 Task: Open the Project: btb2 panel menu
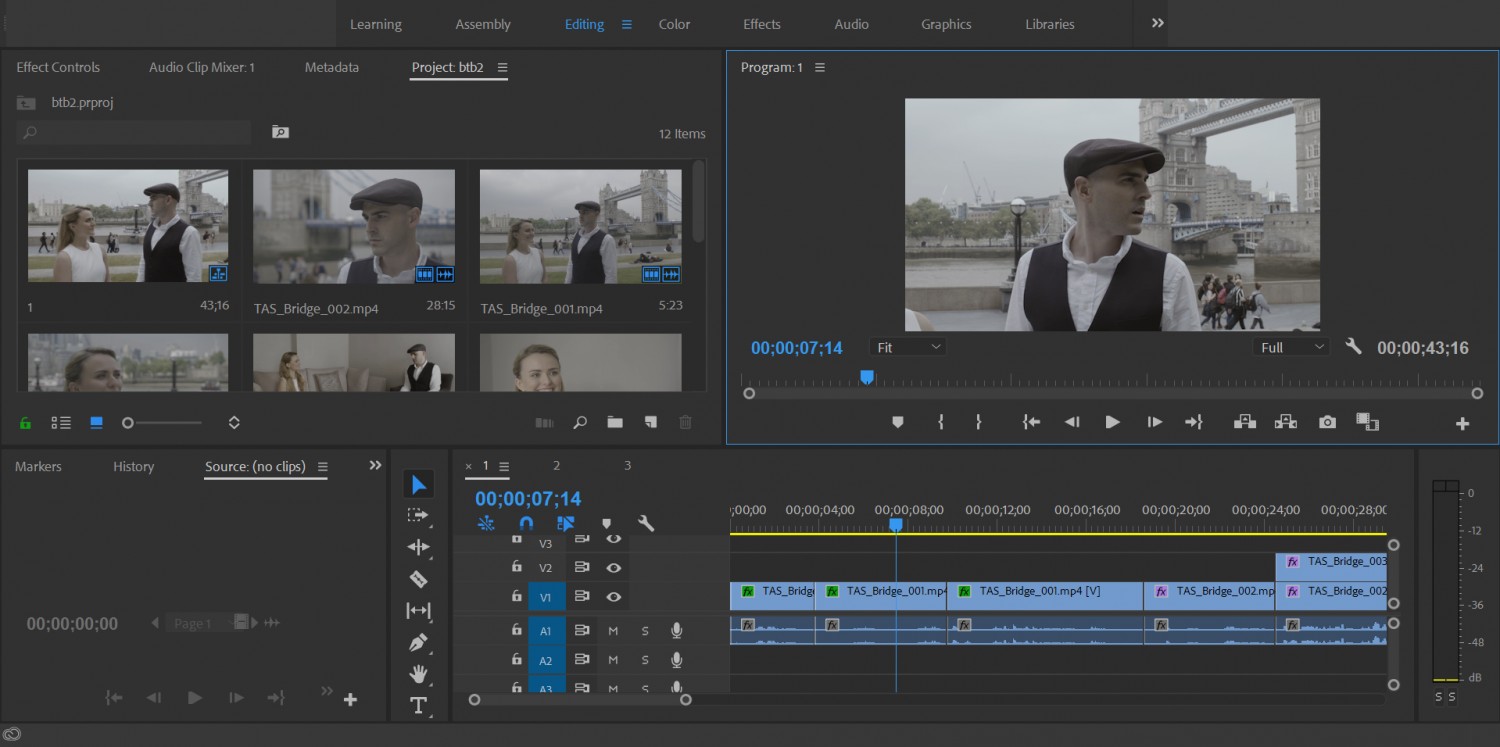click(503, 67)
